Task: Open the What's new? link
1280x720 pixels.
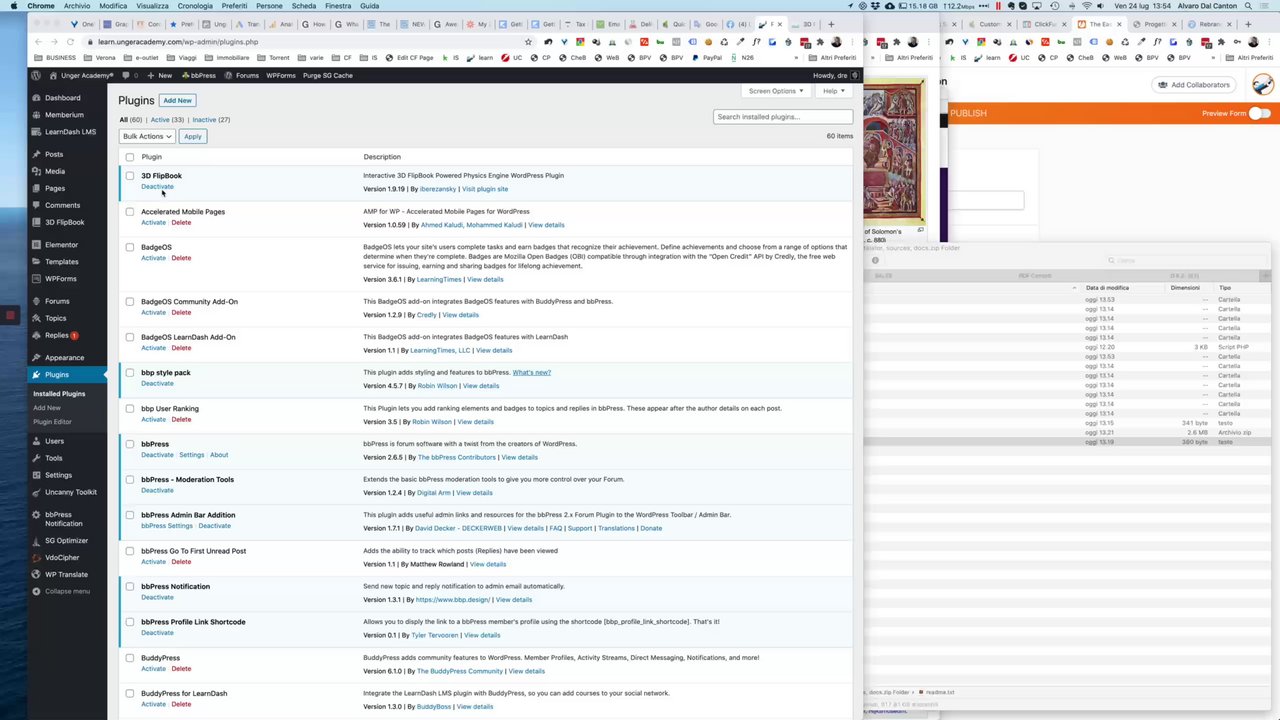Action: 532,372
